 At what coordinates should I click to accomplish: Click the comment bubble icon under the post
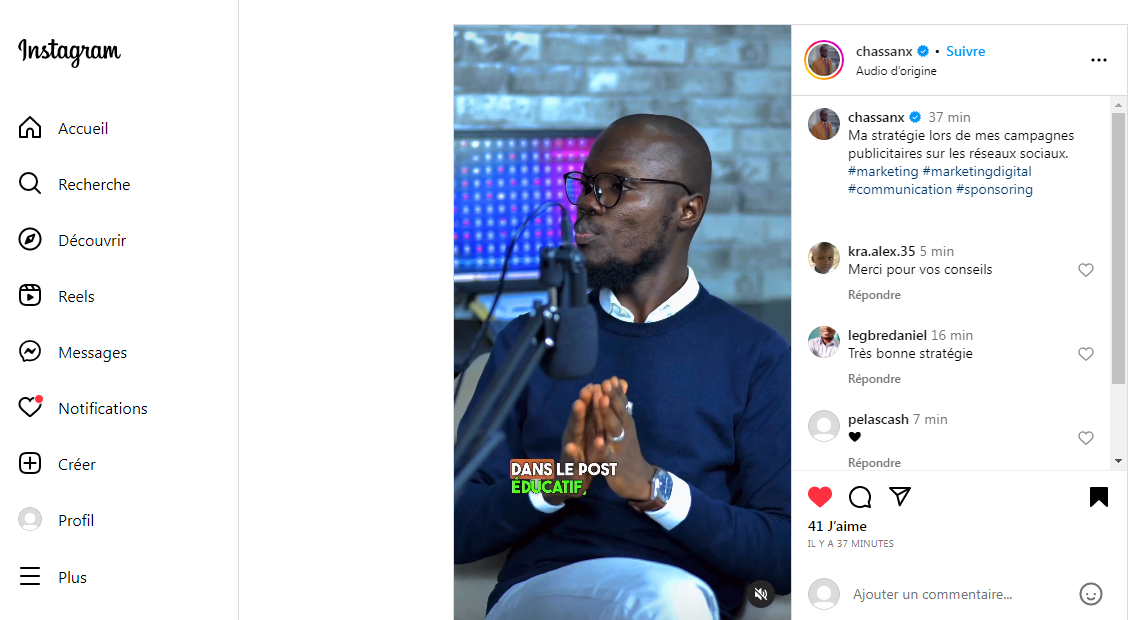pos(860,497)
